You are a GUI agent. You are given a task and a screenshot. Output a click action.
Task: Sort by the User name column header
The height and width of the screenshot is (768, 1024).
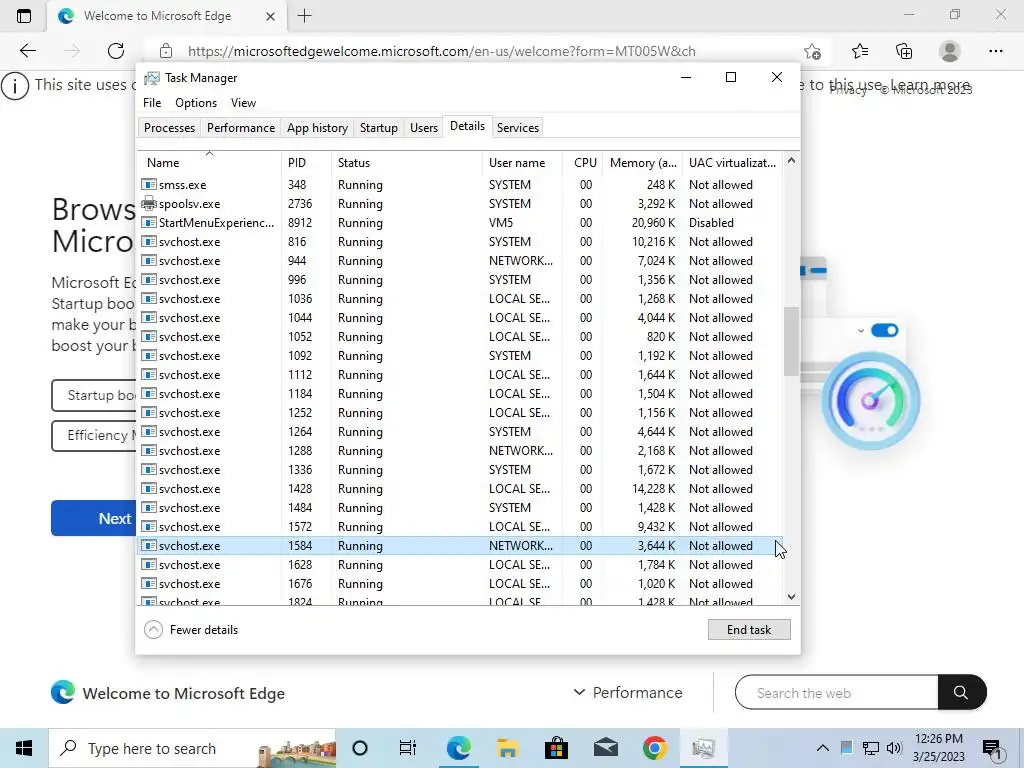coord(522,163)
